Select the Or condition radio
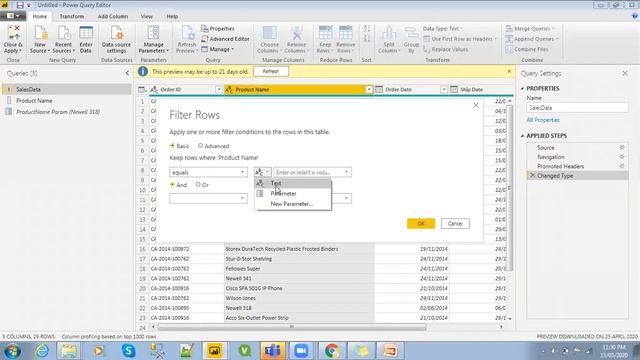Screen dimensions: 640x360 198,184
